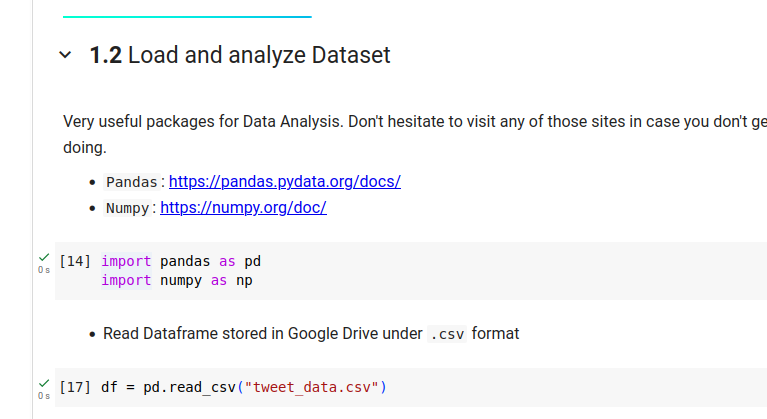The image size is (767, 419).
Task: Click the "Pandas" inline code label
Action: pyautogui.click(x=131, y=183)
